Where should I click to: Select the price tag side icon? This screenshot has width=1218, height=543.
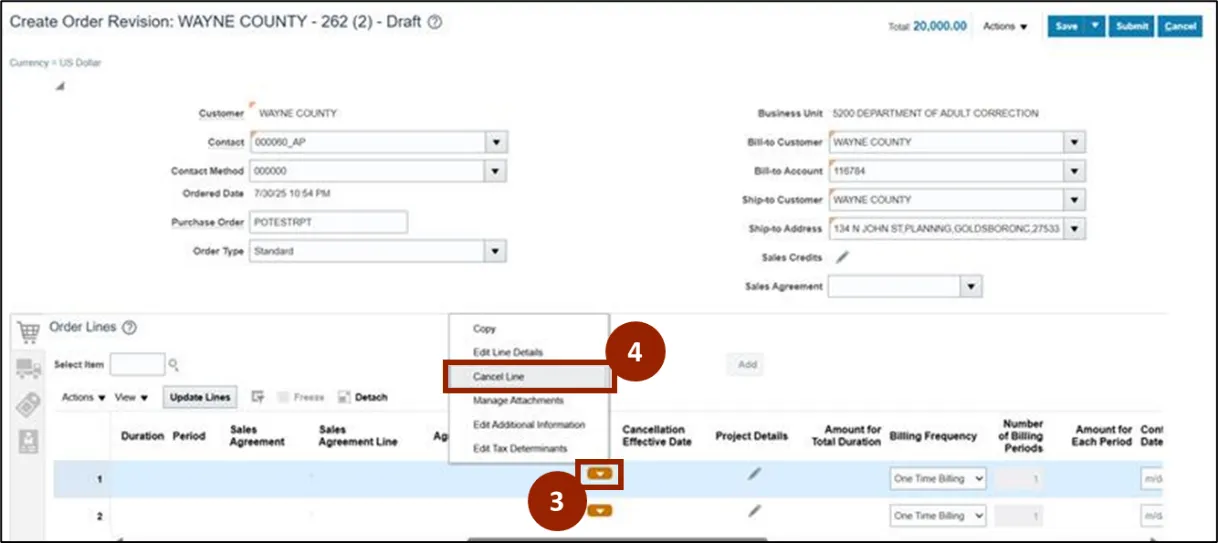pyautogui.click(x=29, y=404)
